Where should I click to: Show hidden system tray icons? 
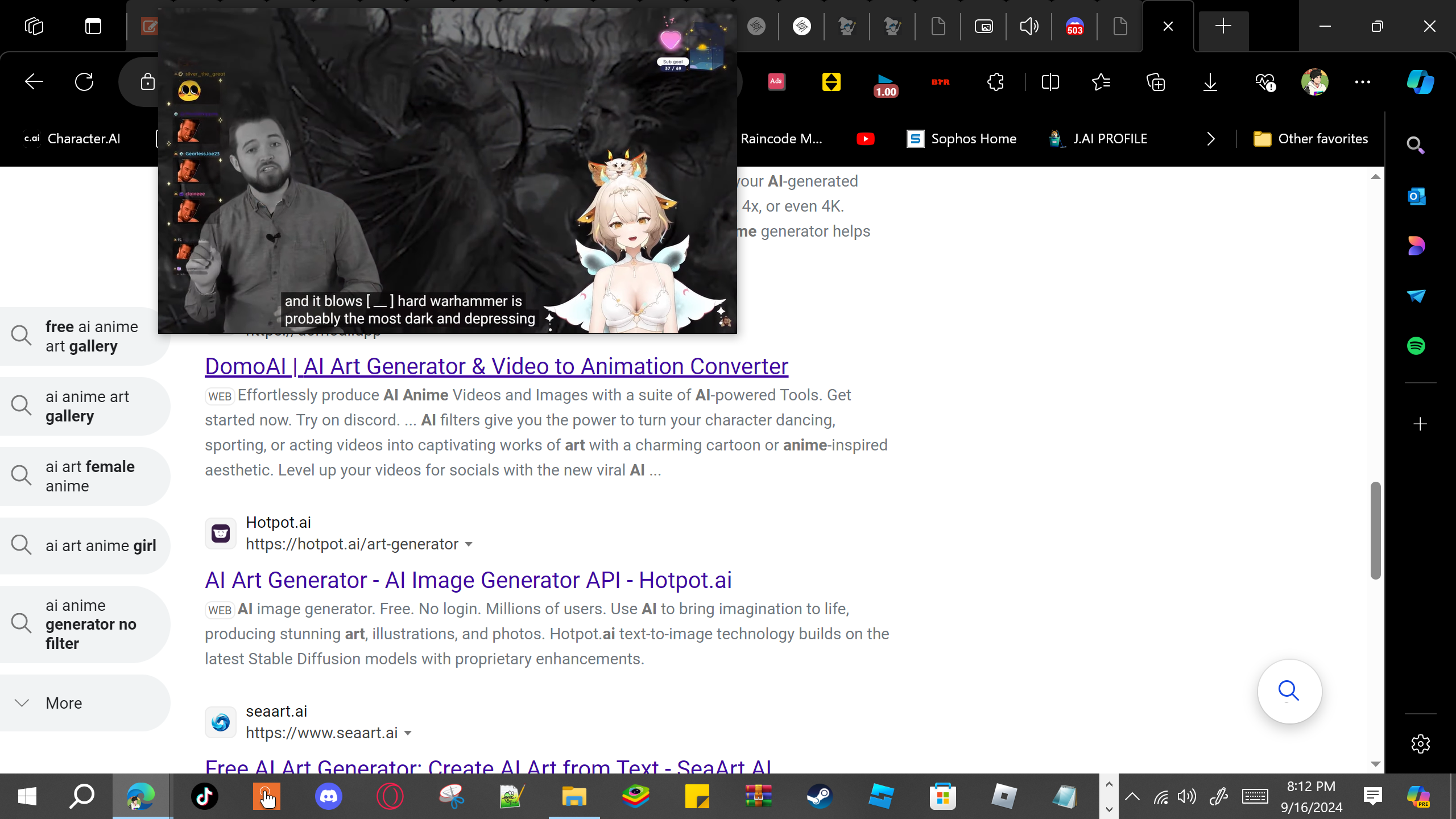[1132, 796]
